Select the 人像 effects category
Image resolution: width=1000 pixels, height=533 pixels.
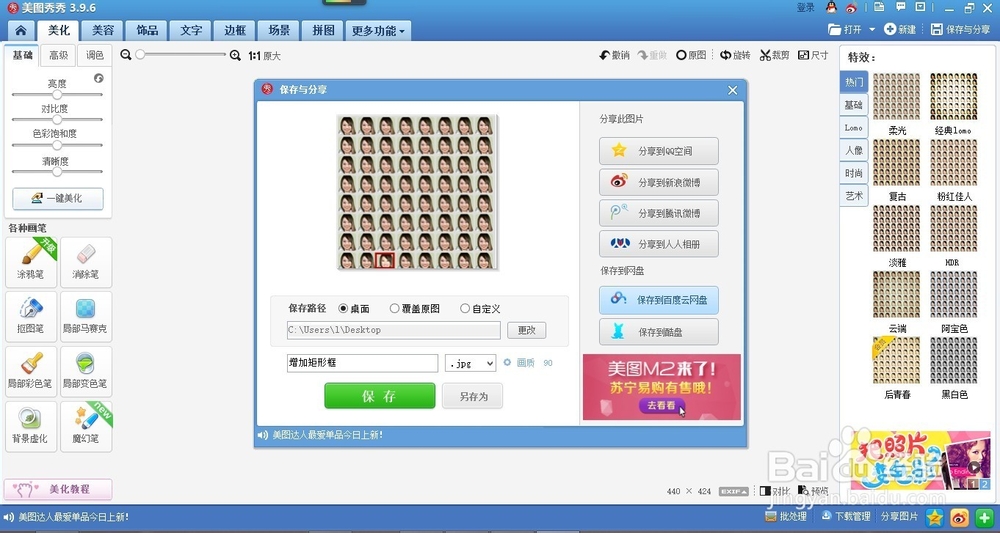tap(853, 150)
